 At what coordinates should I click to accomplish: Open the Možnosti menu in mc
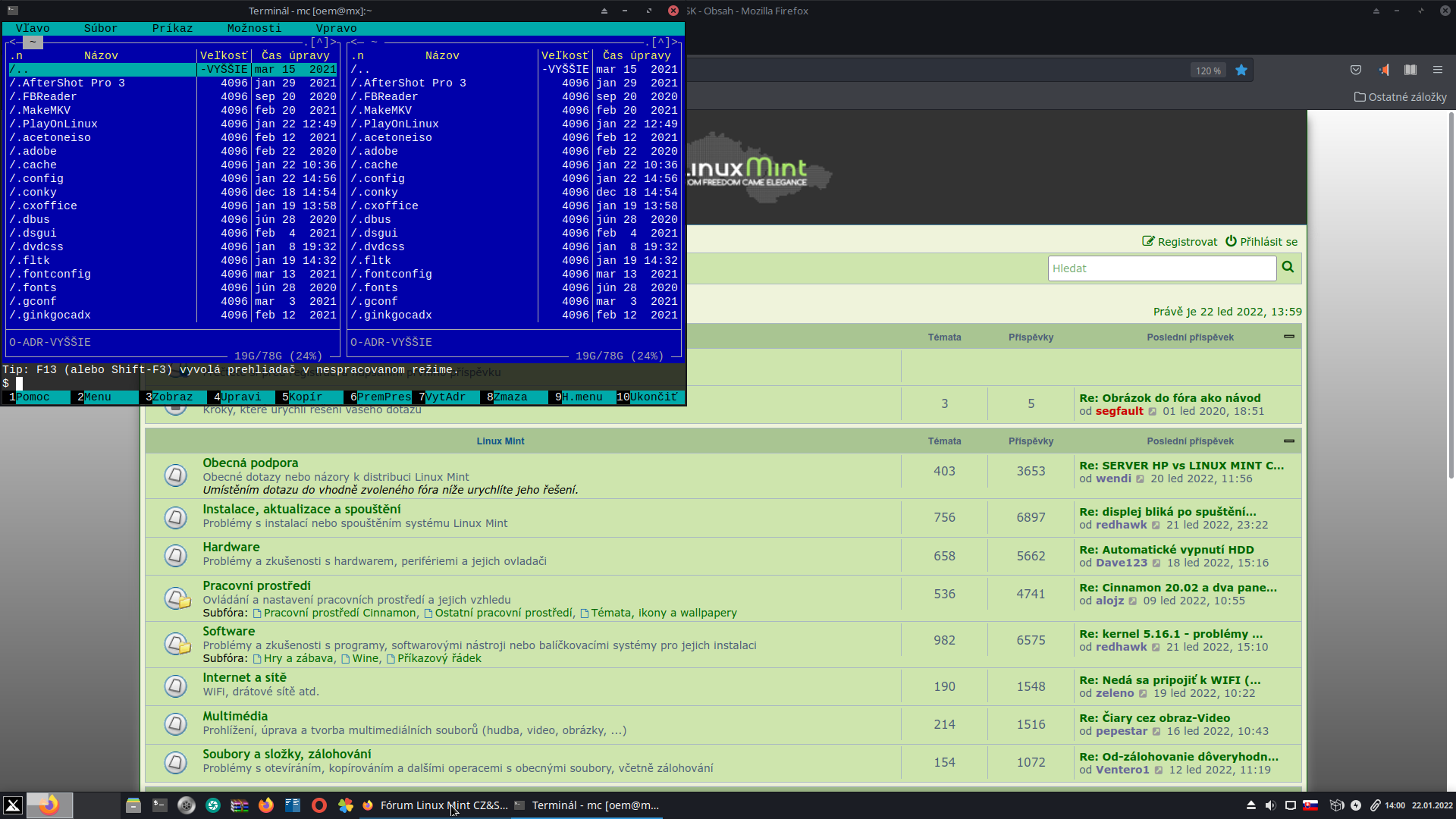click(x=254, y=28)
